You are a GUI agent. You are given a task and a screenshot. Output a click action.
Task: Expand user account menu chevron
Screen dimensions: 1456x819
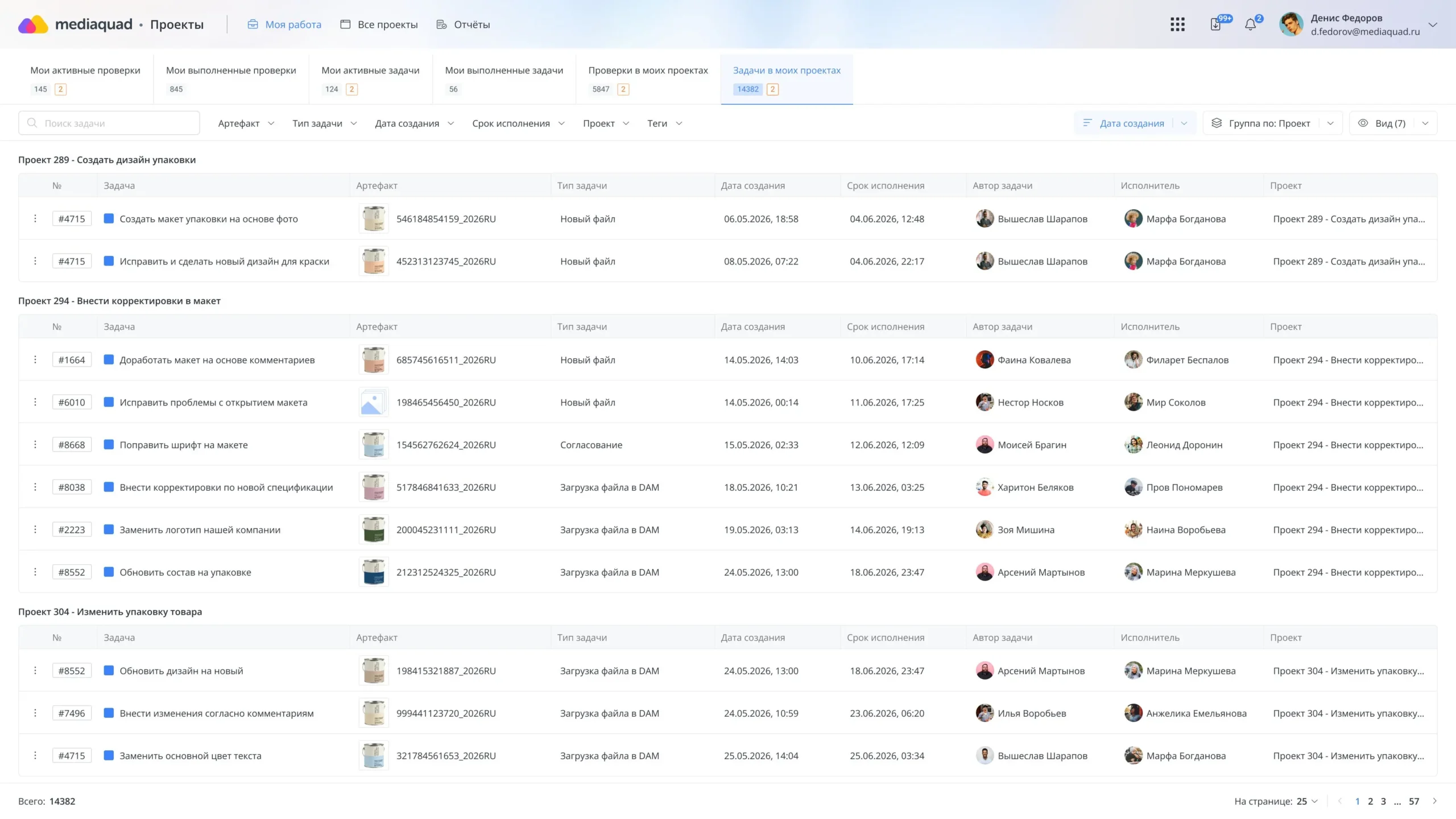1433,24
